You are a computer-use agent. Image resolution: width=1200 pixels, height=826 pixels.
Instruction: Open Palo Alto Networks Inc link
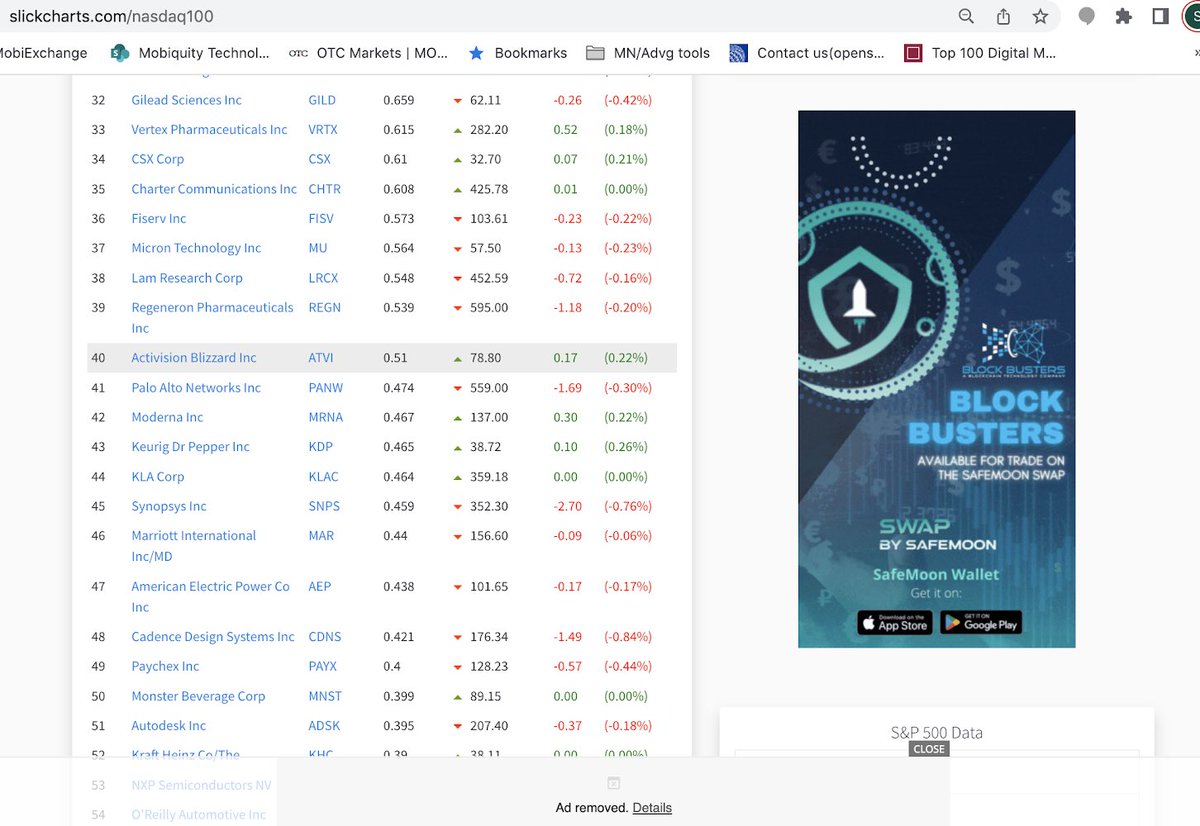click(196, 388)
